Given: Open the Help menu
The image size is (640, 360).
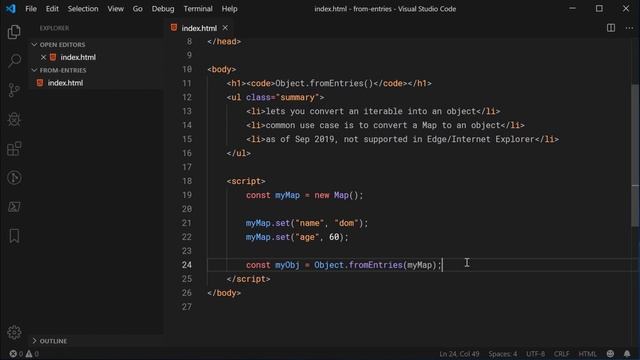Looking at the screenshot, I should tap(229, 9).
